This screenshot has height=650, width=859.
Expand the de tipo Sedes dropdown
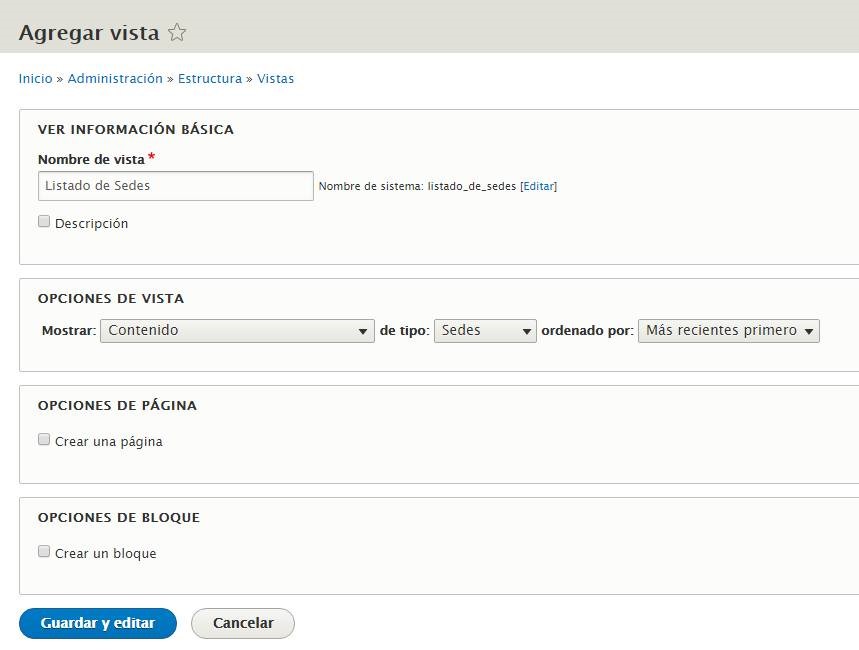485,330
